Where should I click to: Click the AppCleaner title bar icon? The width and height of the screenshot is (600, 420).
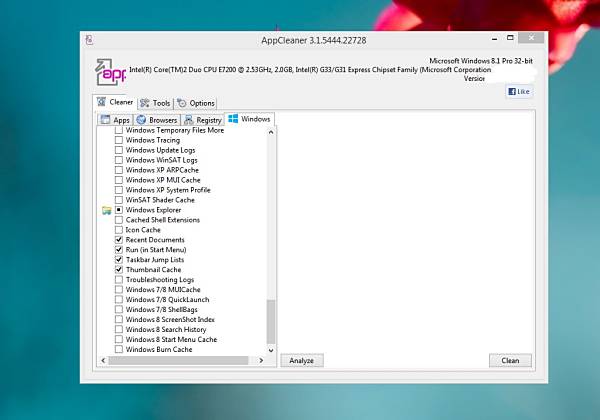90,40
